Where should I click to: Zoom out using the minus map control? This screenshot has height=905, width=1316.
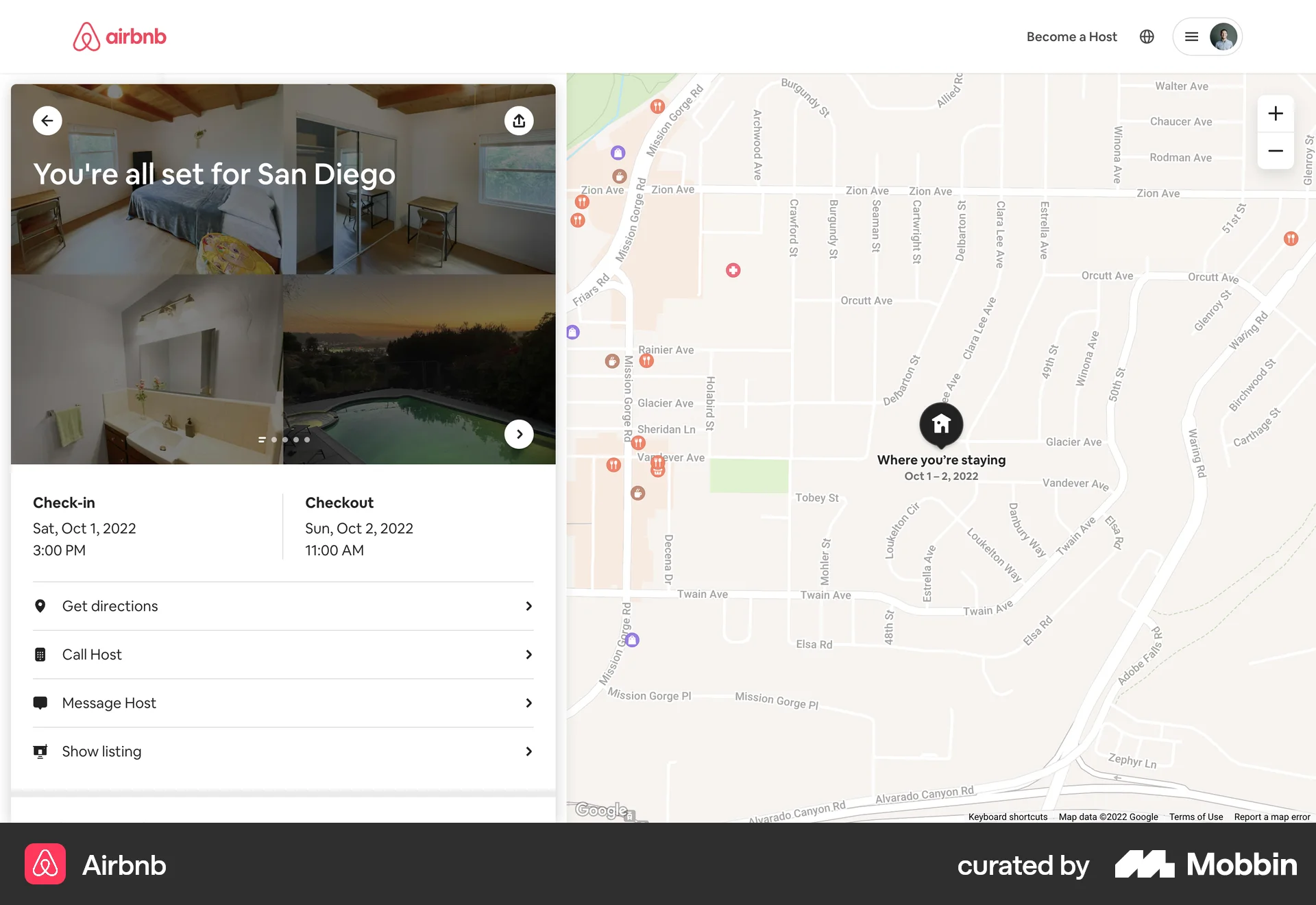click(1276, 151)
